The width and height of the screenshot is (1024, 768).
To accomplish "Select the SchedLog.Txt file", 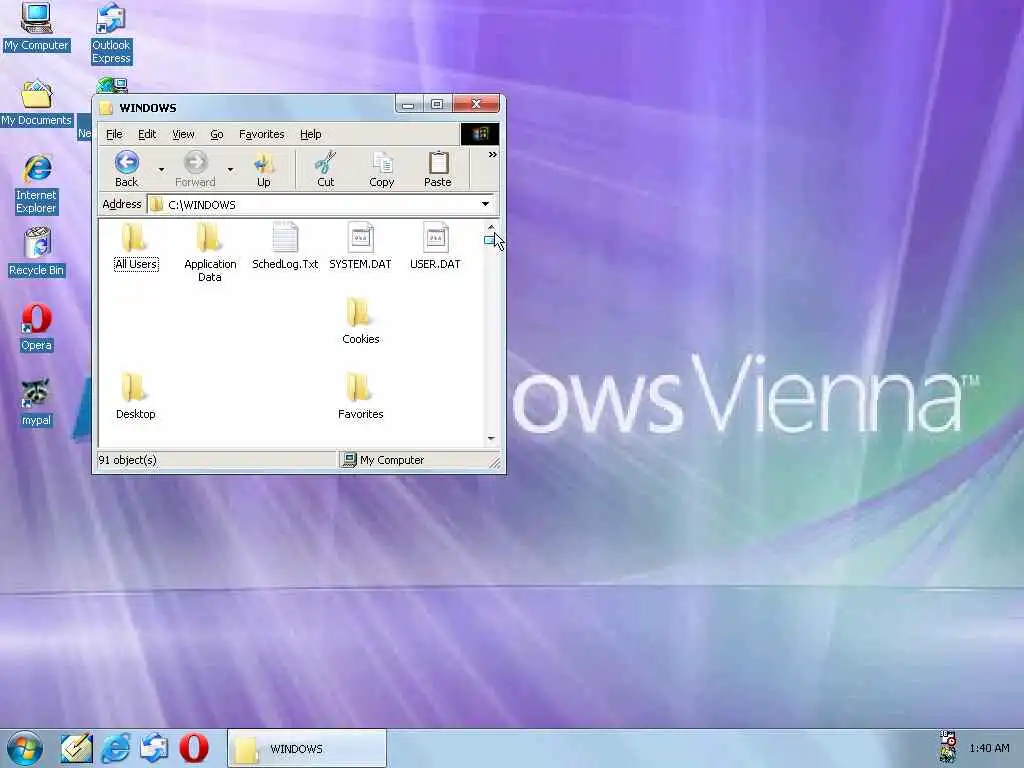I will (x=285, y=246).
